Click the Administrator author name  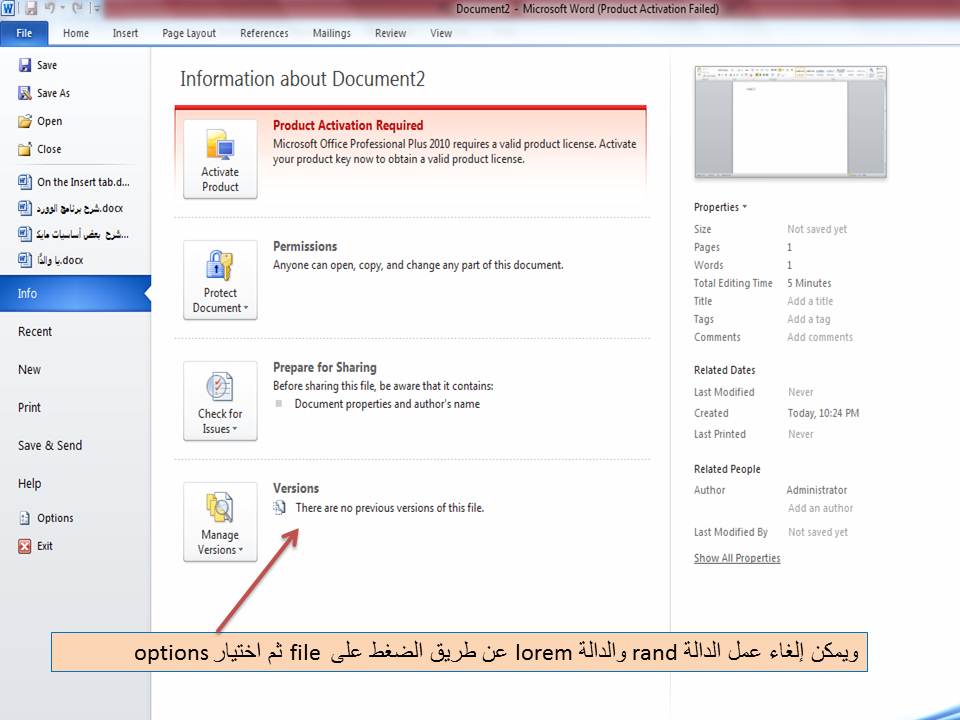pyautogui.click(x=817, y=490)
